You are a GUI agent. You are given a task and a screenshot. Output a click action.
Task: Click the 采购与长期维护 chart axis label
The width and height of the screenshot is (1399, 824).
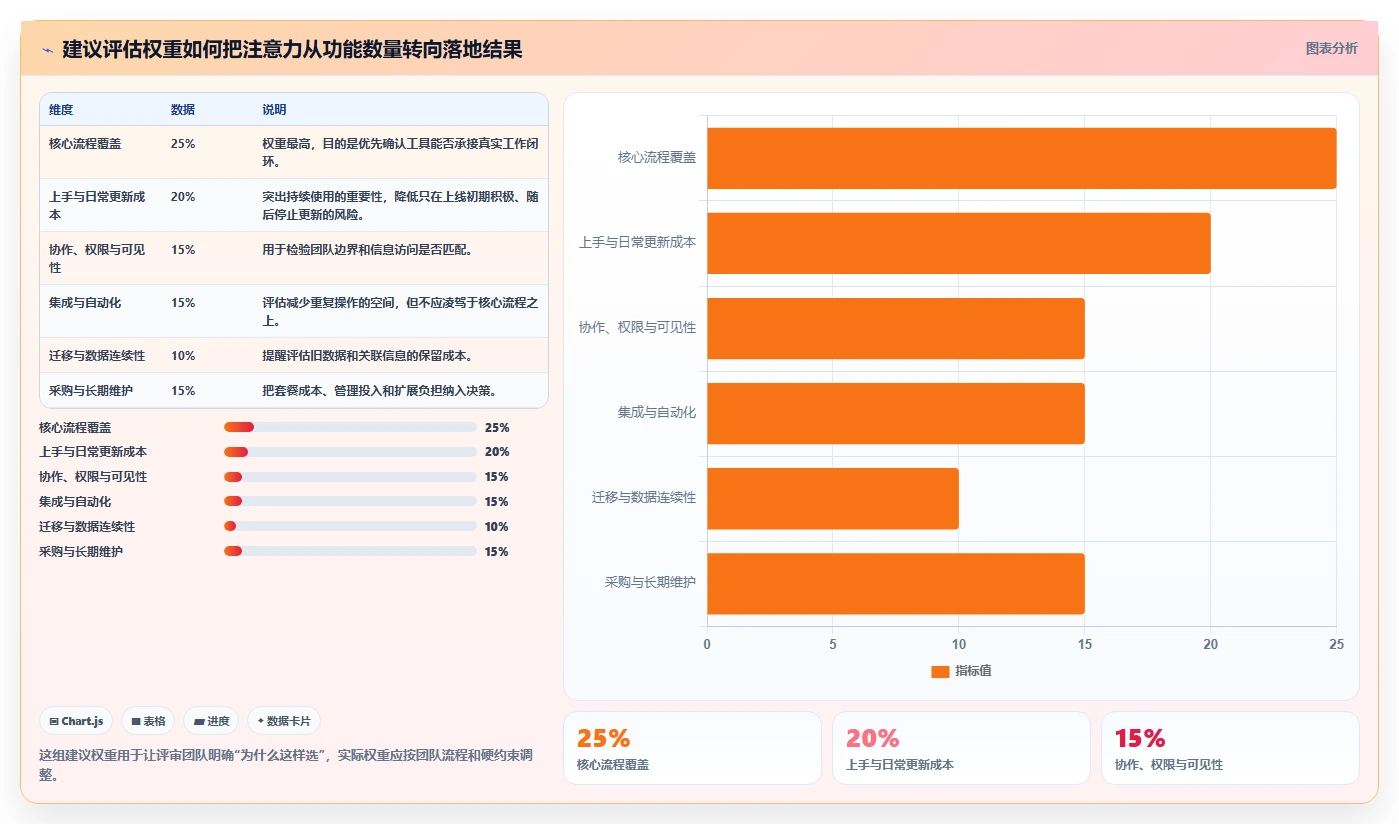(651, 583)
